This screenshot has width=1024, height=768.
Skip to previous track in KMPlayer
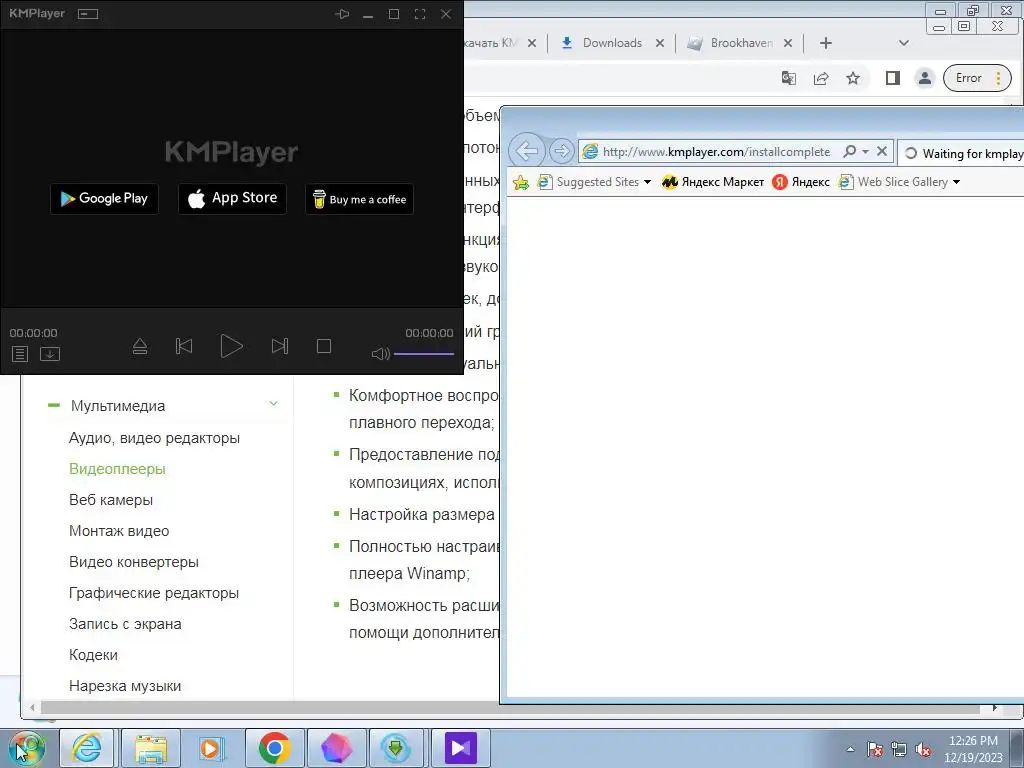tap(184, 346)
